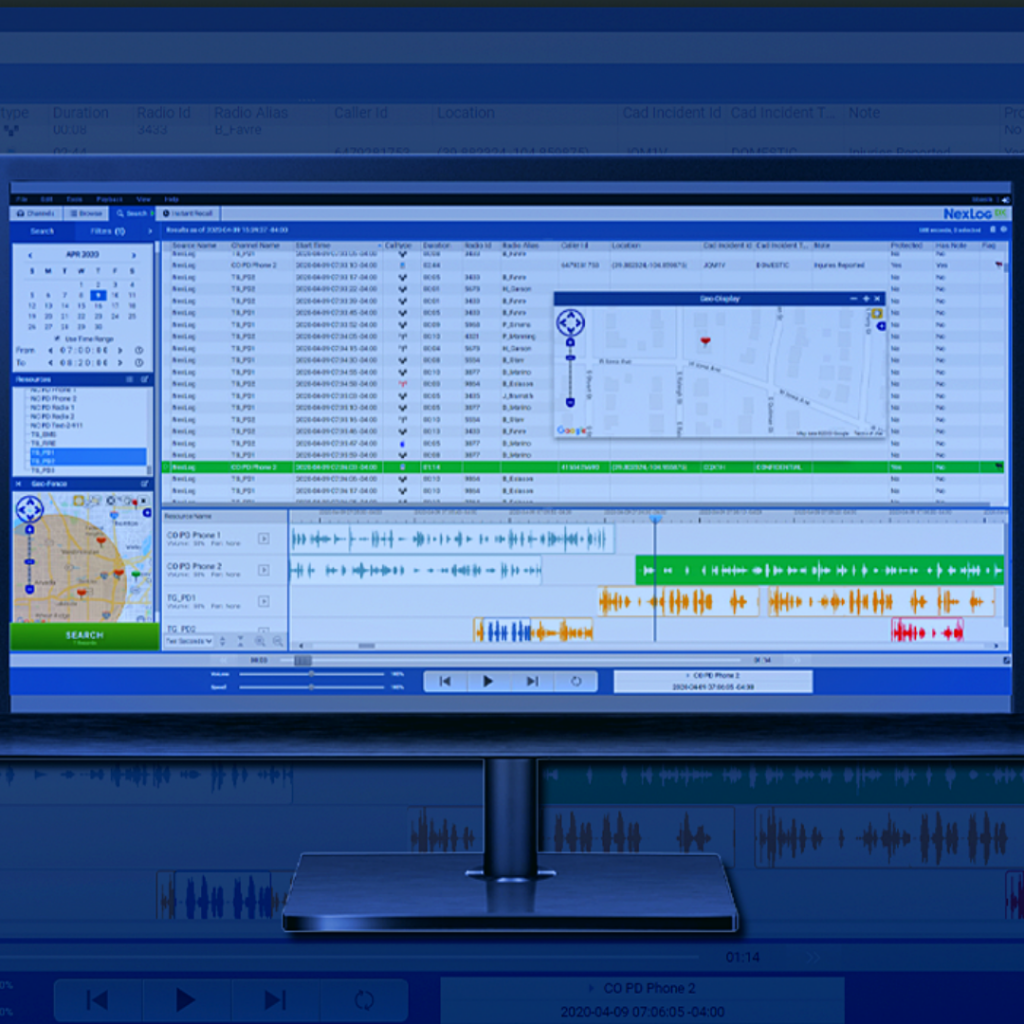The image size is (1024, 1024).
Task: Open the clock picker for To time
Action: click(x=138, y=363)
